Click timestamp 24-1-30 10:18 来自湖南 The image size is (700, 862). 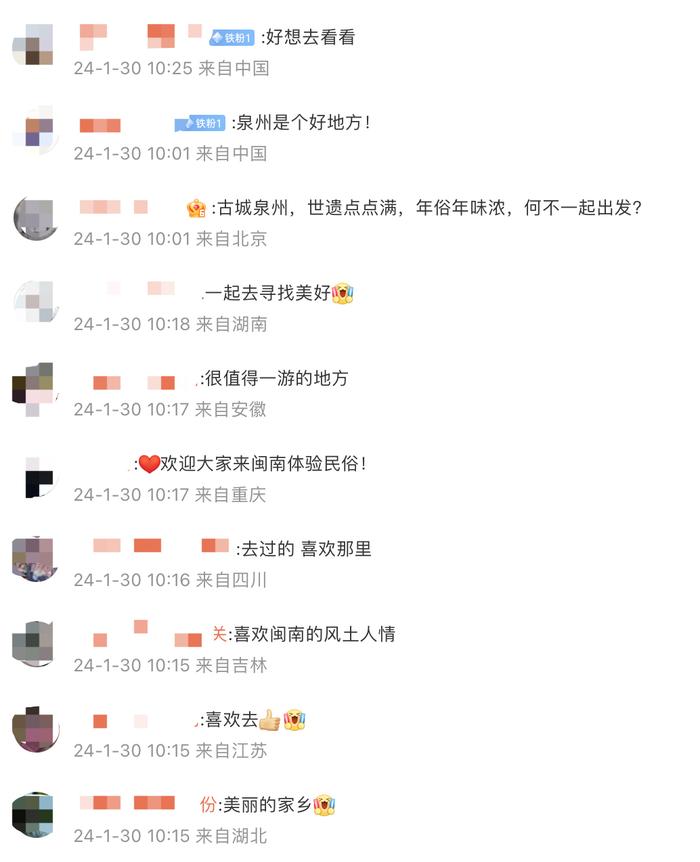tap(170, 324)
